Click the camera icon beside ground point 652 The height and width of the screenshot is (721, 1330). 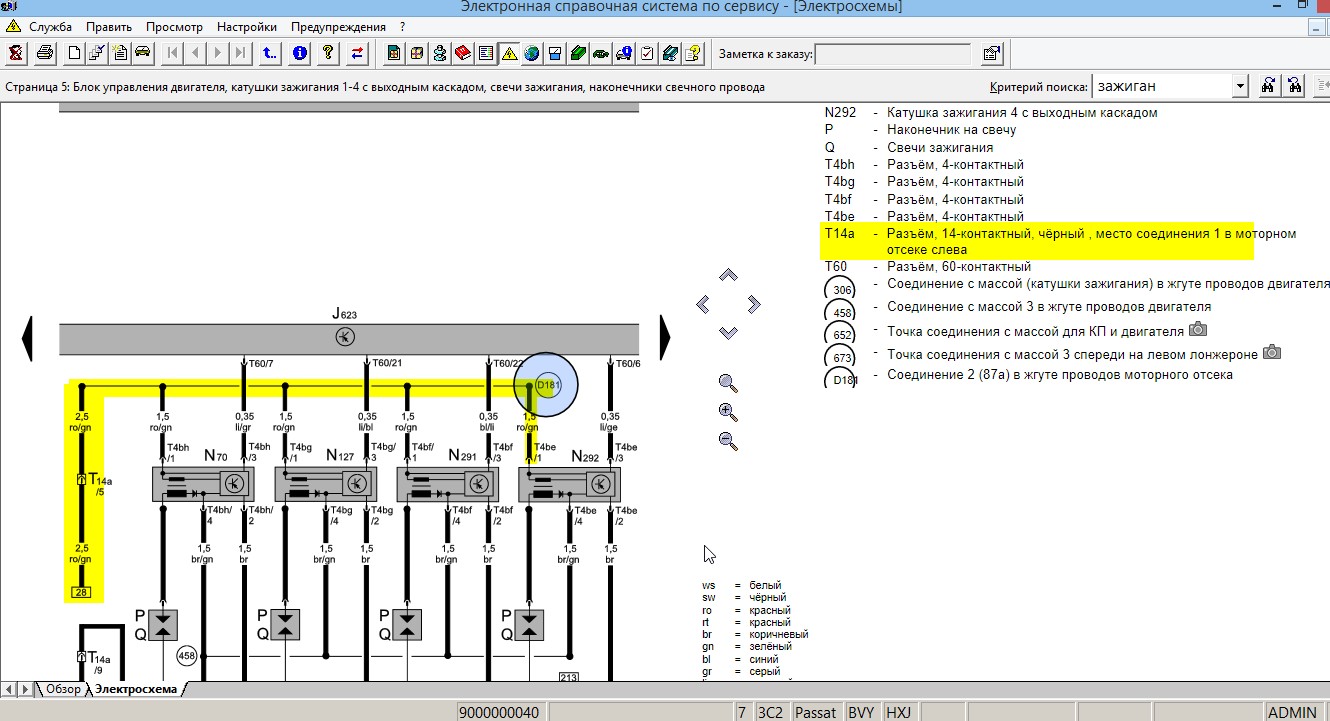(1197, 330)
